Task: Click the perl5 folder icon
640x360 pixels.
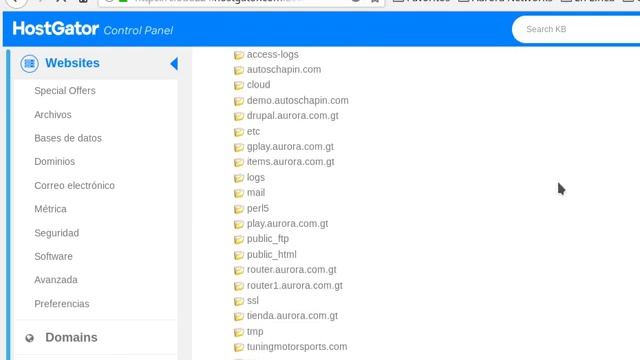Action: coord(239,209)
